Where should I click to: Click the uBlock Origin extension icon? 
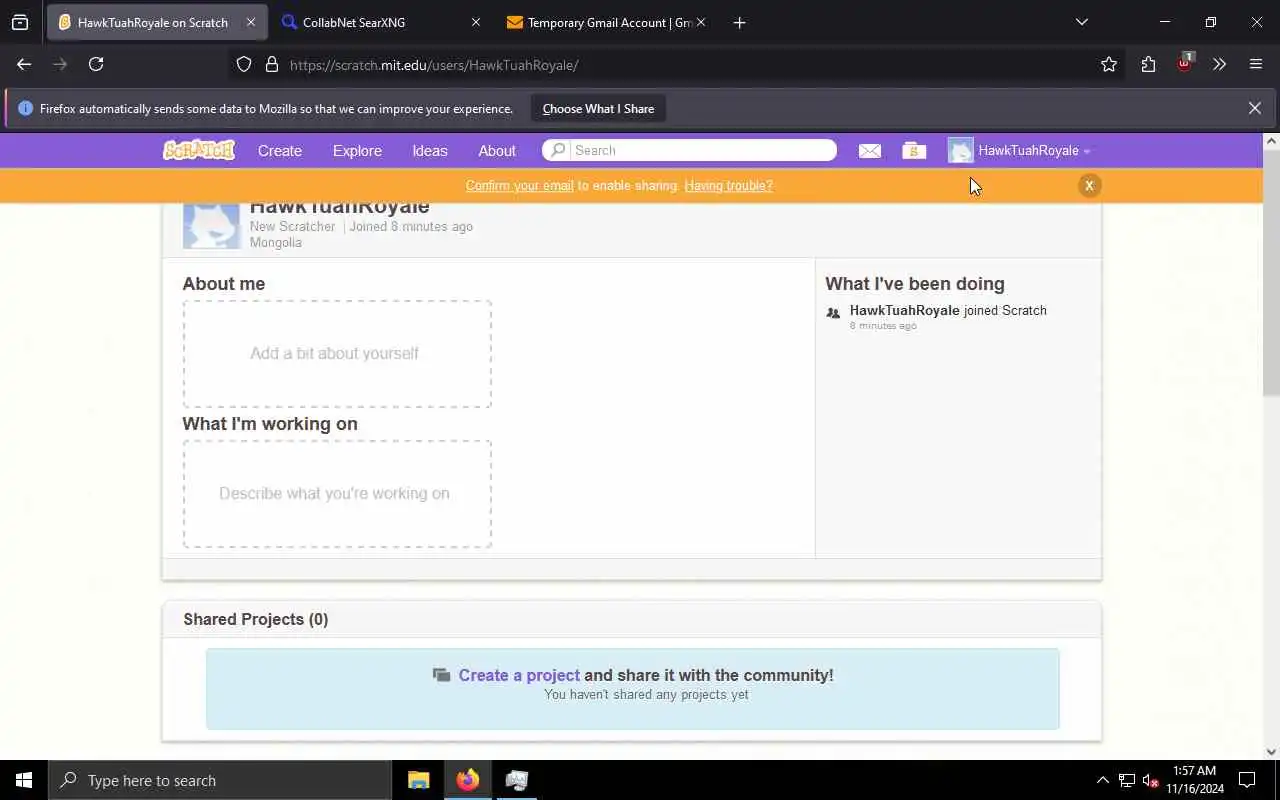pos(1184,63)
